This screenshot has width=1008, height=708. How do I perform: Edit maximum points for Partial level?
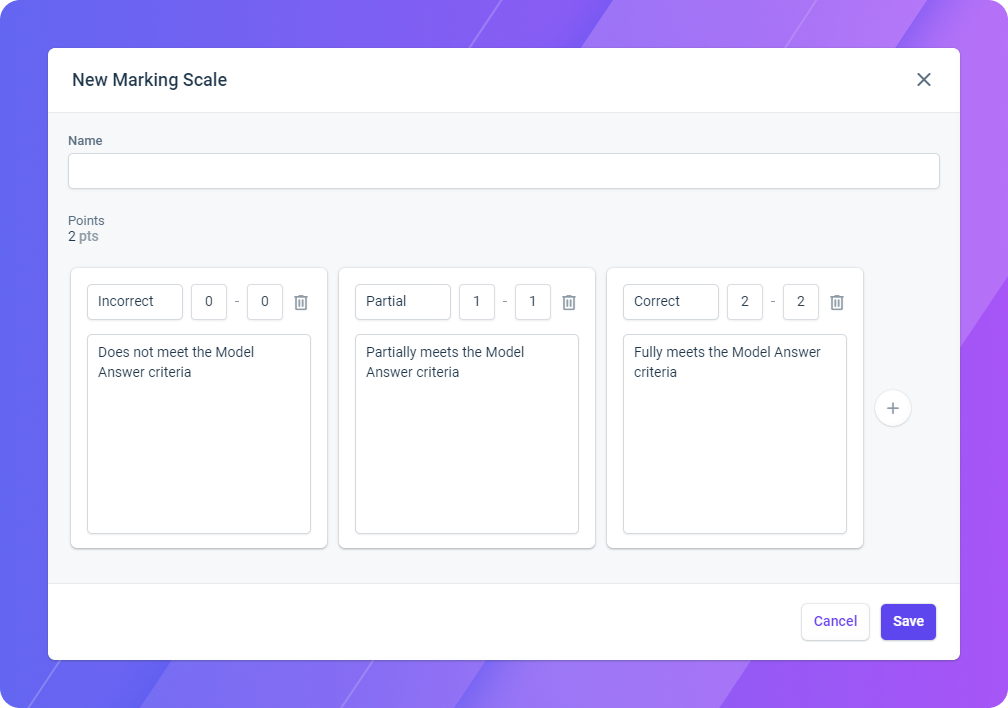533,302
